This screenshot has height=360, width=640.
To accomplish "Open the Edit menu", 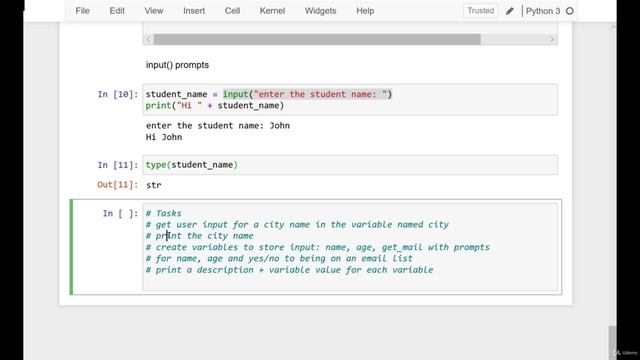I will [117, 11].
